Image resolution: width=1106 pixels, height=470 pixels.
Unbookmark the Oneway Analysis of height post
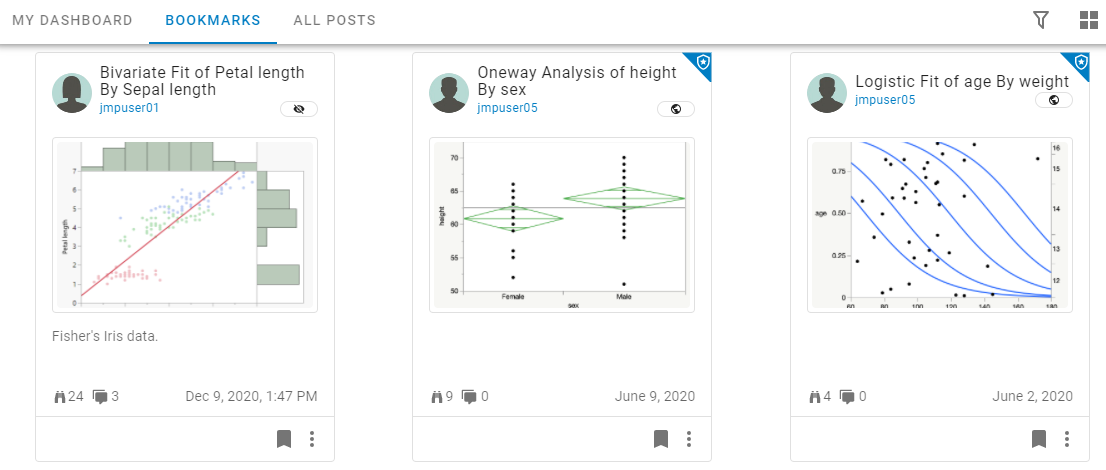pos(661,439)
